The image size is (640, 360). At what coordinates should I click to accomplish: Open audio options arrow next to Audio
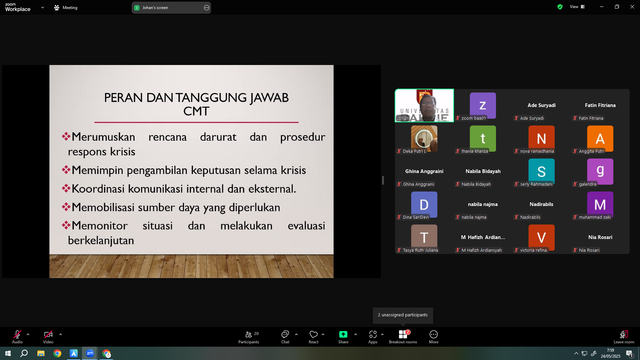[28, 334]
